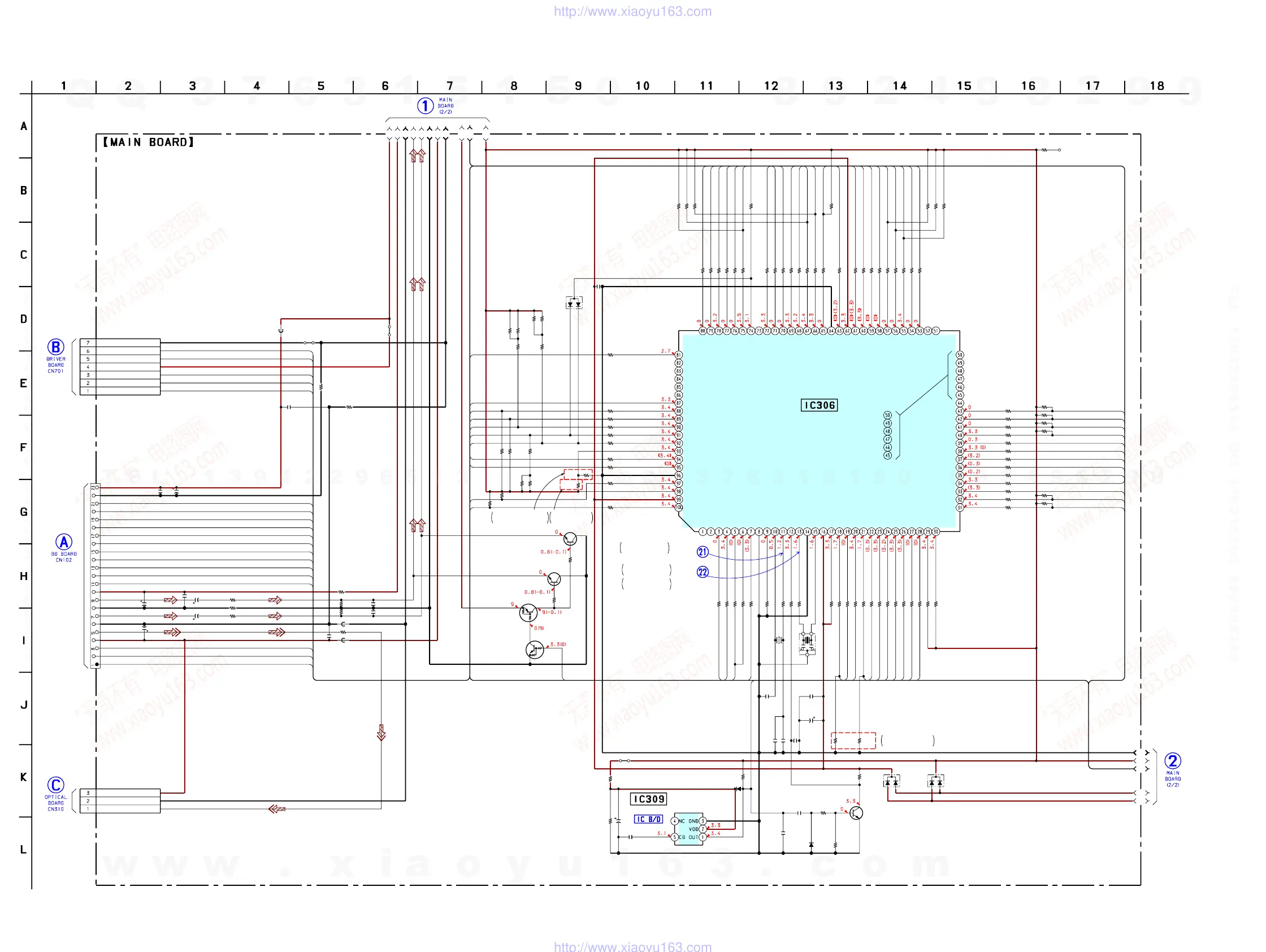Click row header letter F

click(24, 447)
